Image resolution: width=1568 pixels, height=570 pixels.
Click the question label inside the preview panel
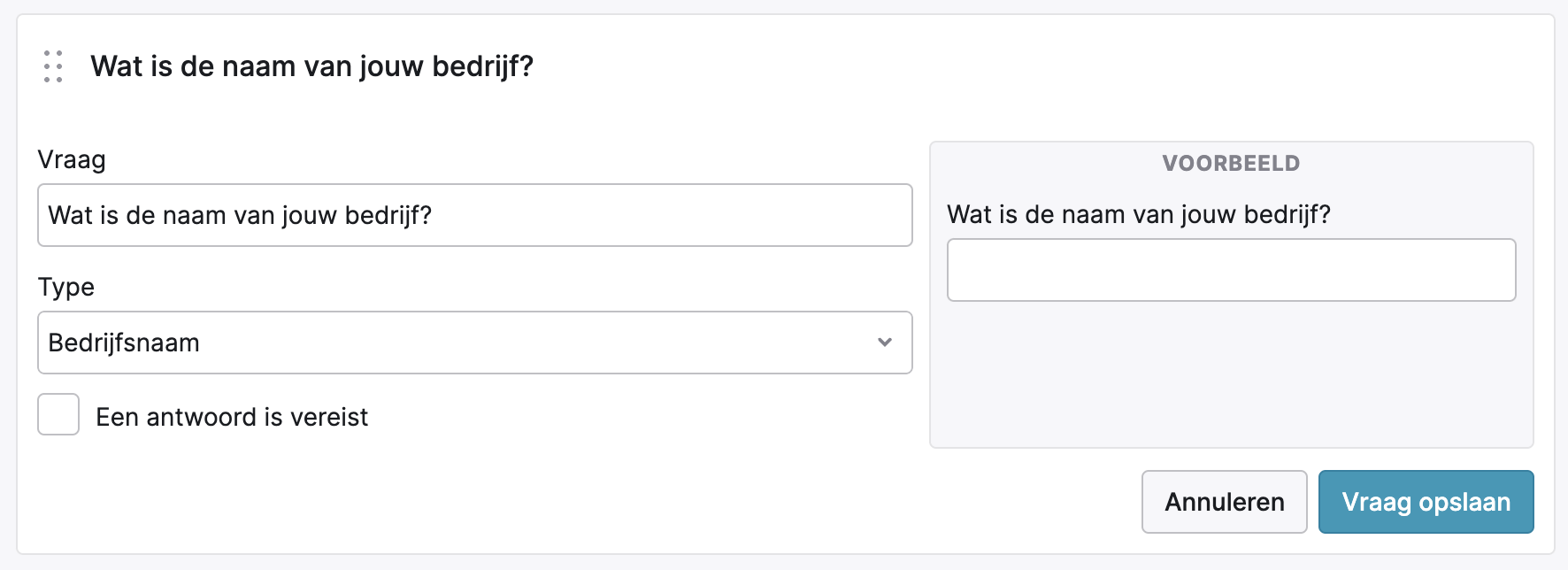1139,214
